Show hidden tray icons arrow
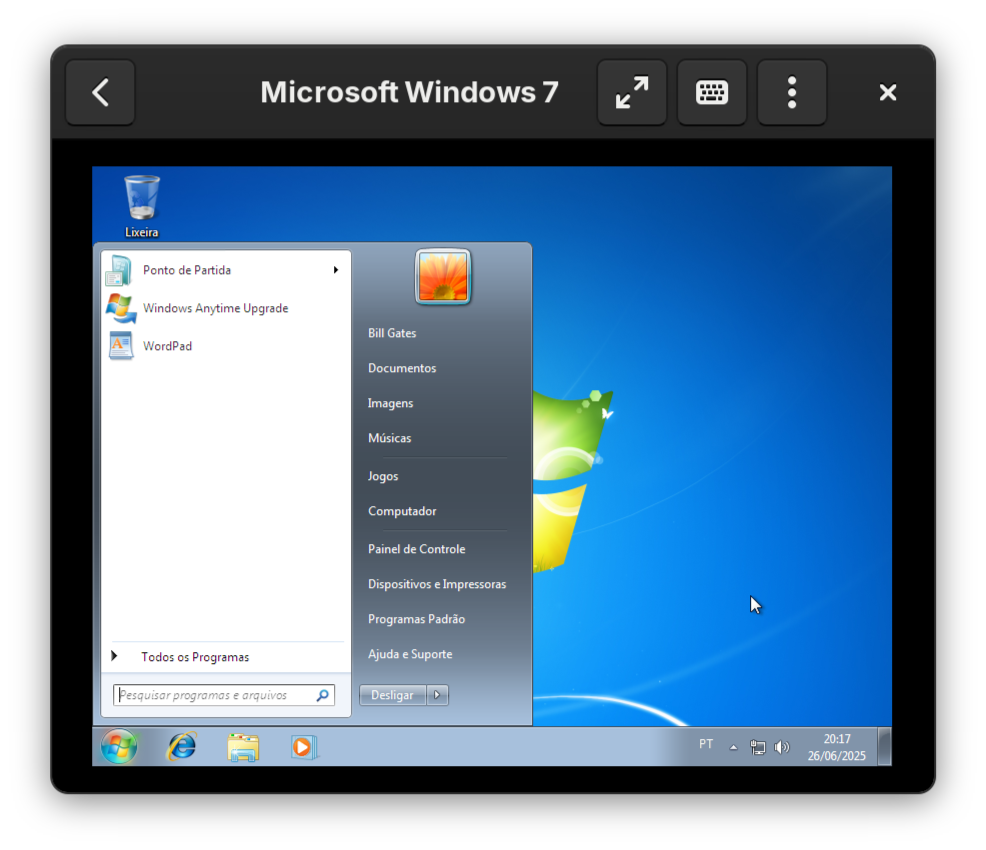 click(x=733, y=748)
